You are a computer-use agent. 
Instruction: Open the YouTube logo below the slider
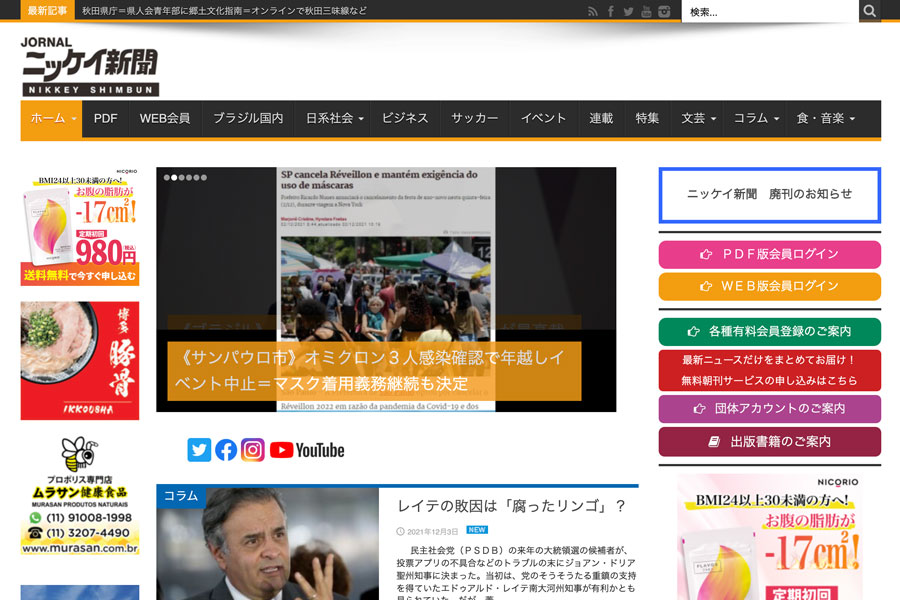[307, 450]
